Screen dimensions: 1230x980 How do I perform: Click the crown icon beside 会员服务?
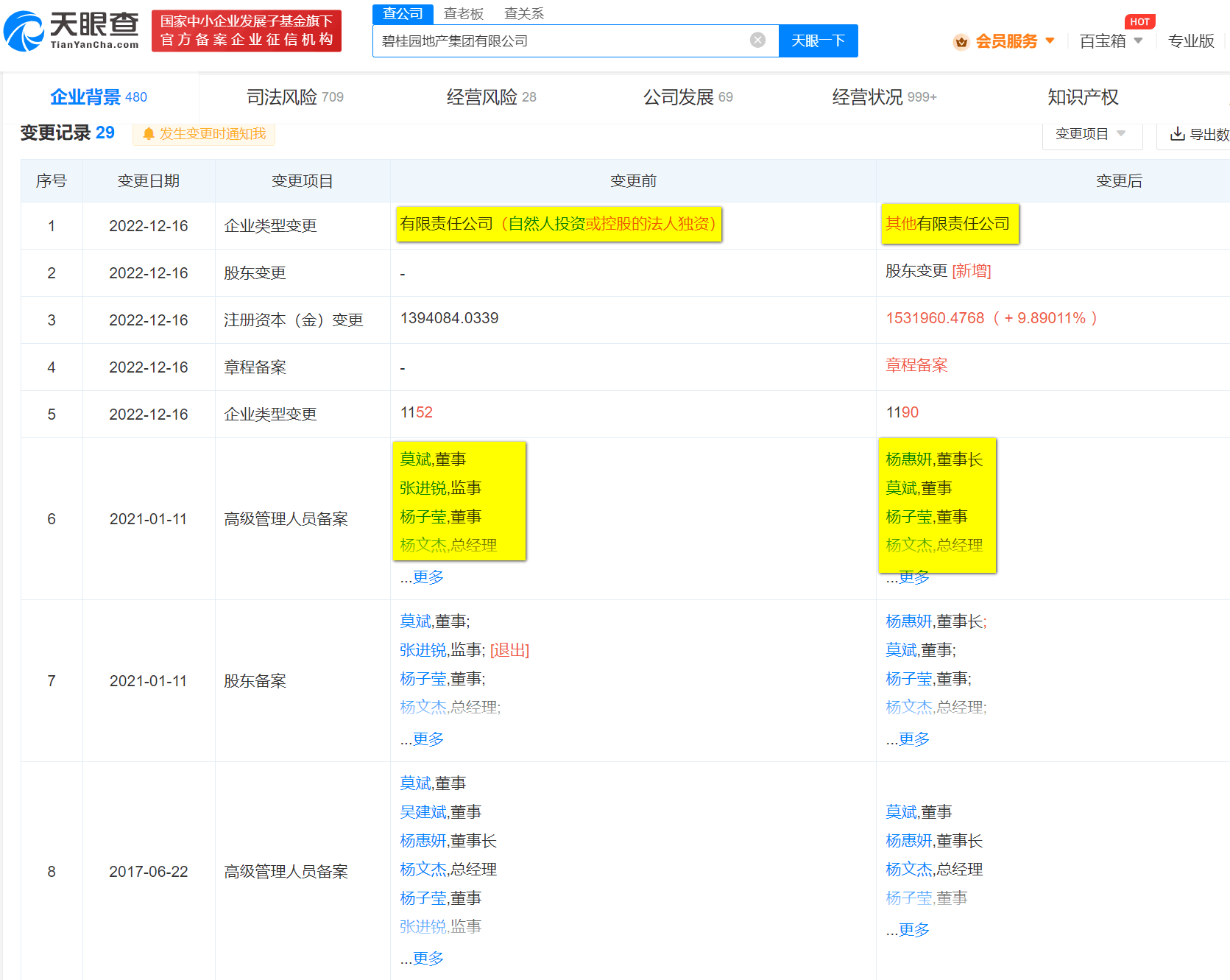(x=961, y=42)
